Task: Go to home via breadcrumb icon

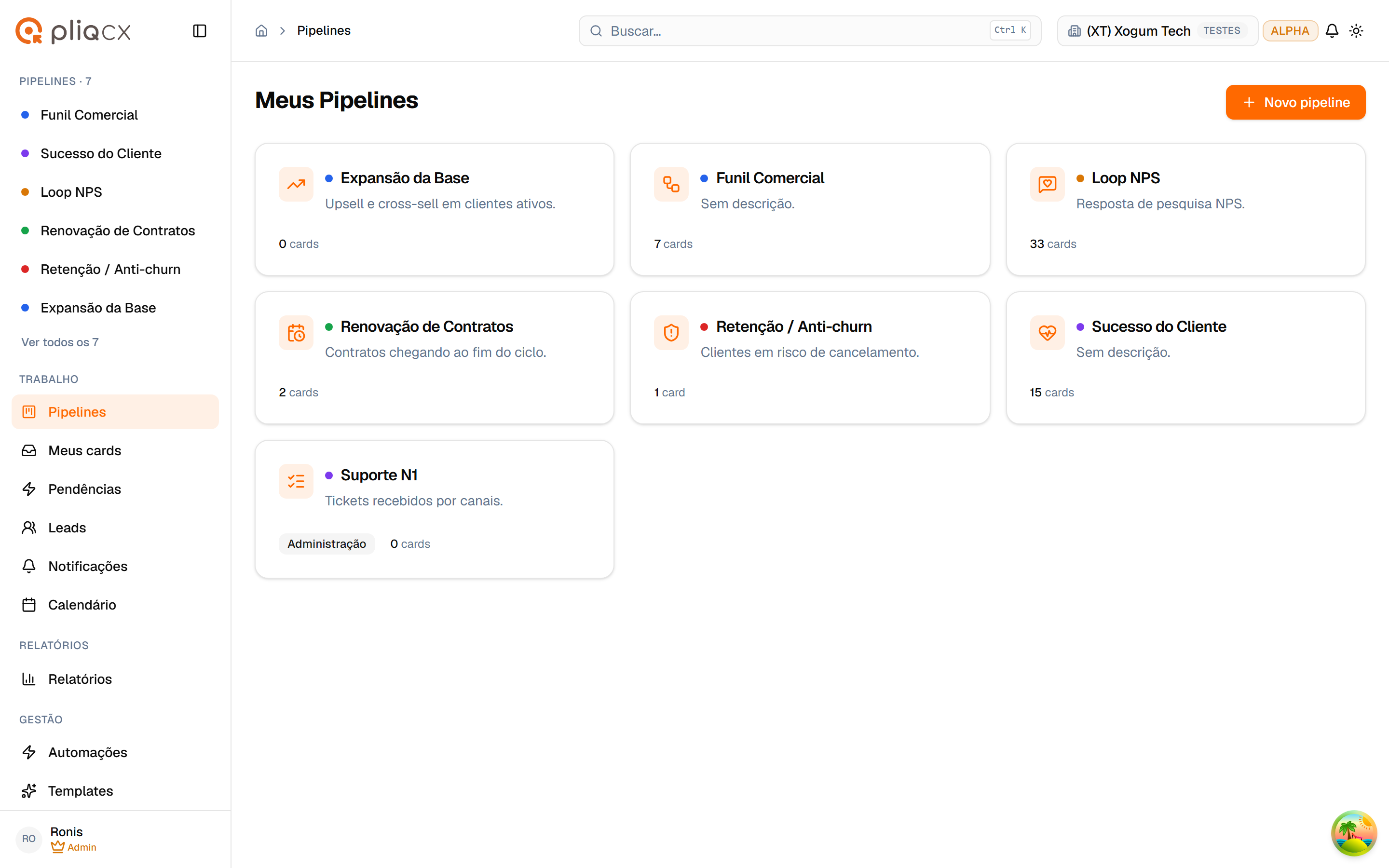Action: pos(261,31)
